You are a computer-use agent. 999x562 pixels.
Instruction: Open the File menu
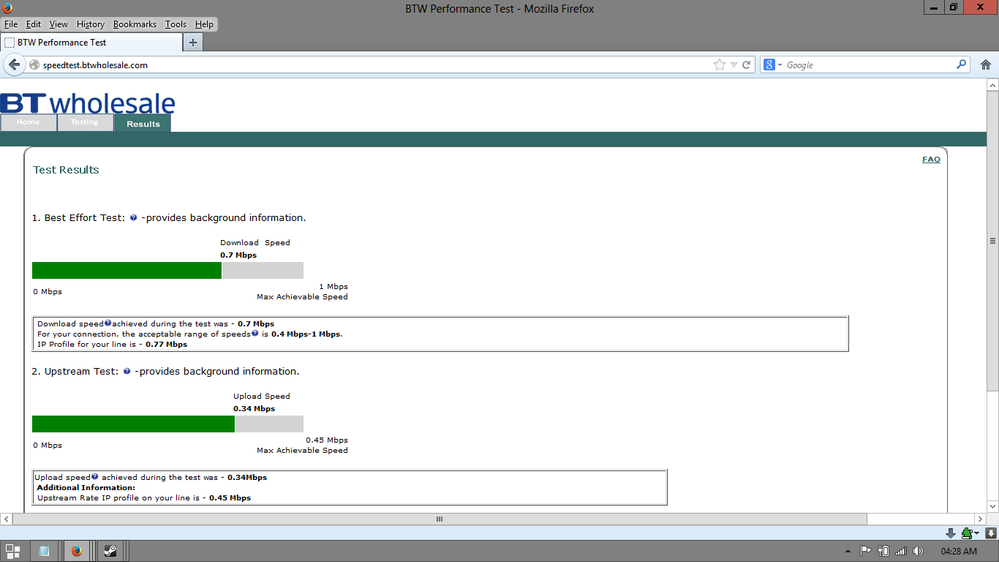11,24
